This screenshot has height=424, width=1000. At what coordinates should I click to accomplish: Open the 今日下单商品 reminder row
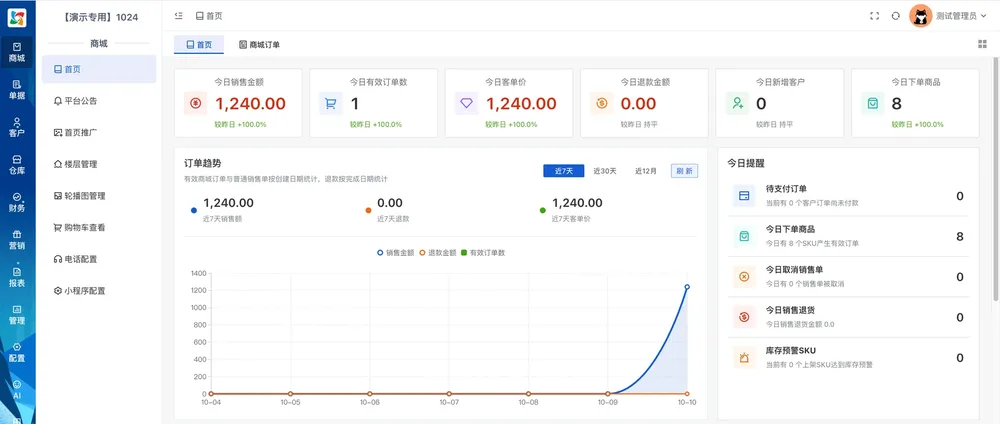coord(848,237)
